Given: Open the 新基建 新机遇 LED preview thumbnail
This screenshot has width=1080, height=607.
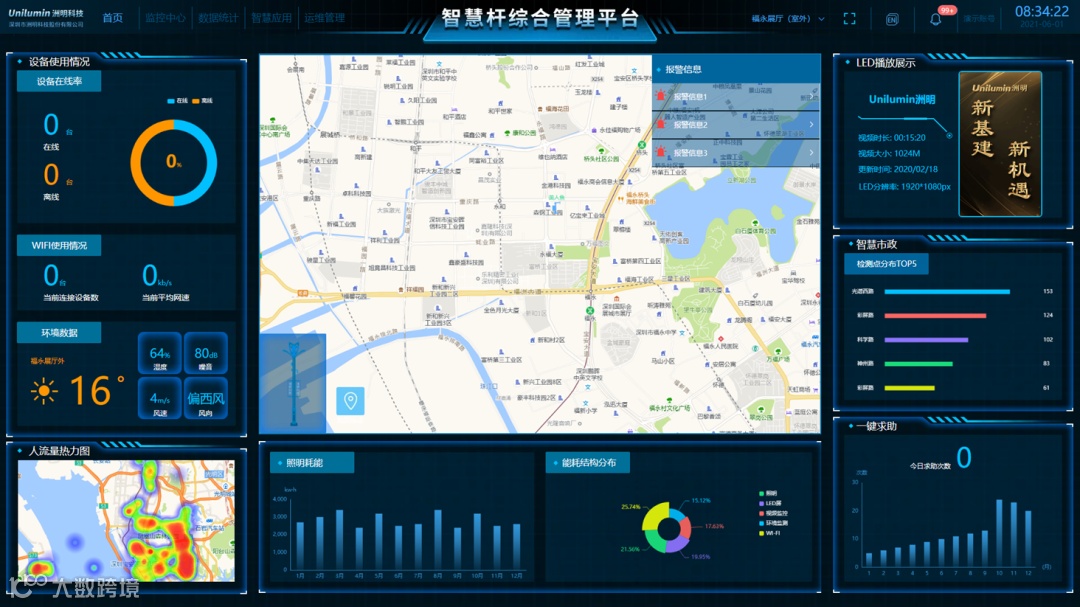Looking at the screenshot, I should [x=1000, y=144].
